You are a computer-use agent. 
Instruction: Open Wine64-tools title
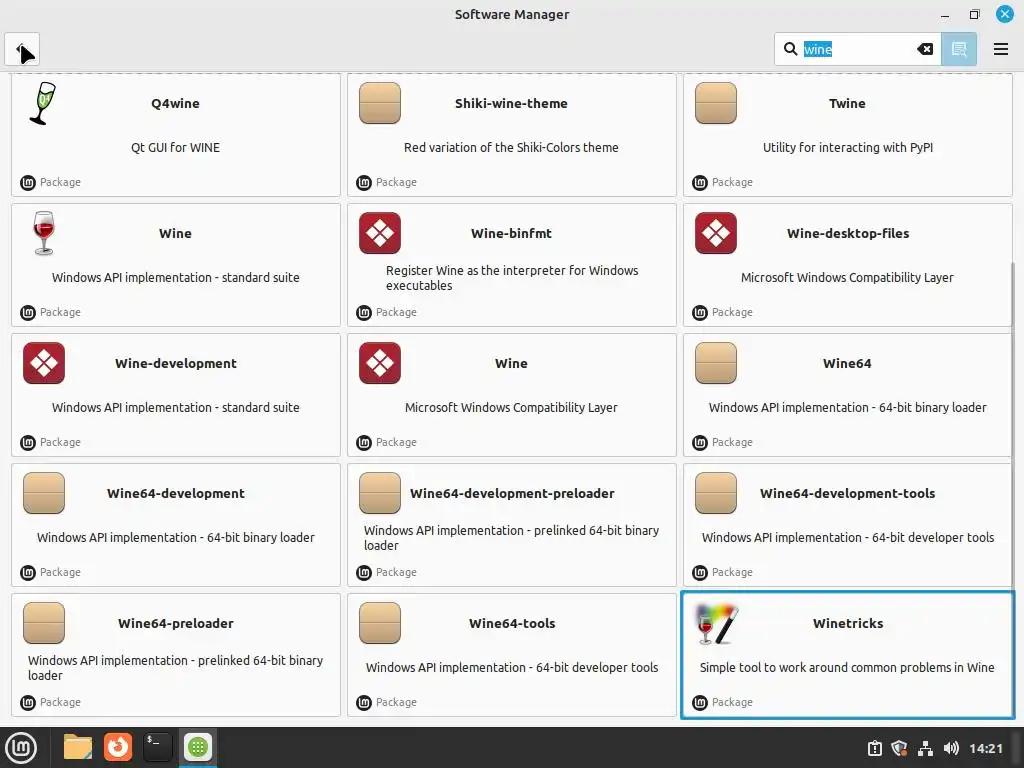pyautogui.click(x=512, y=623)
